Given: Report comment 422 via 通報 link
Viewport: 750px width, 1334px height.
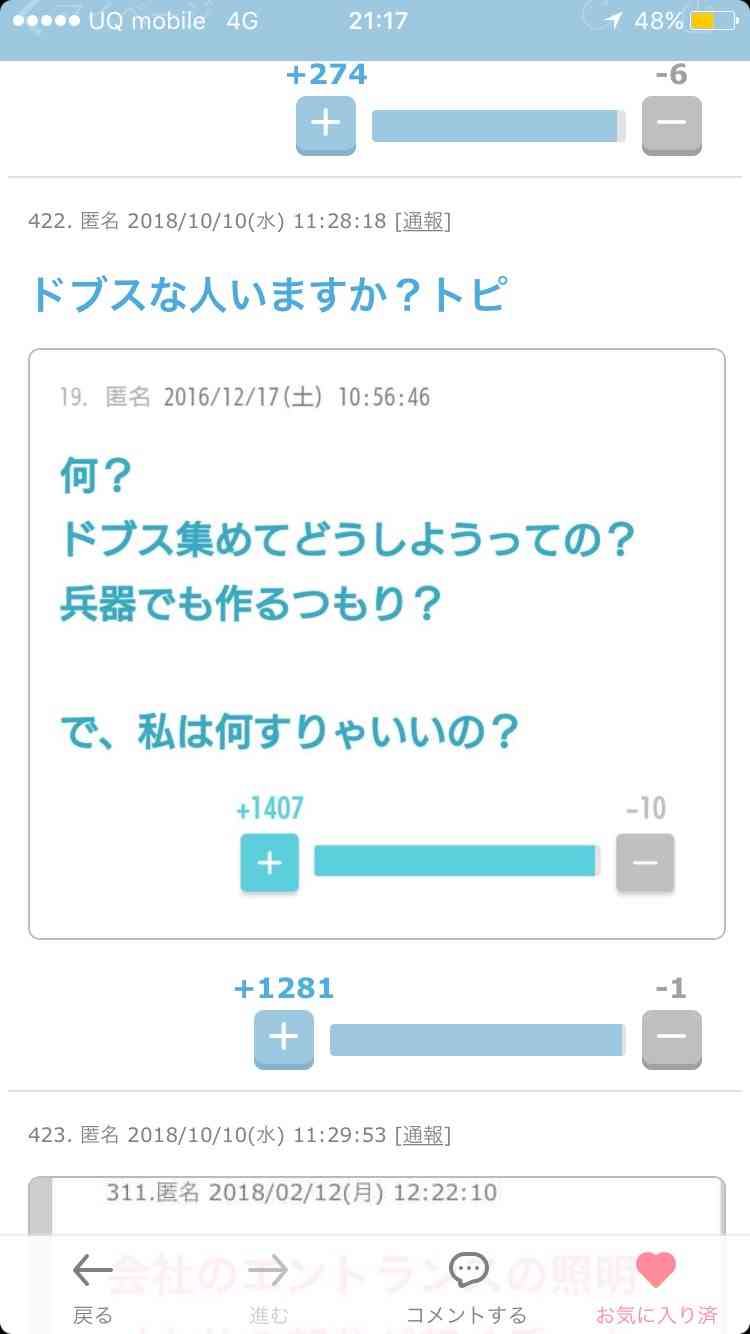Looking at the screenshot, I should pyautogui.click(x=423, y=221).
